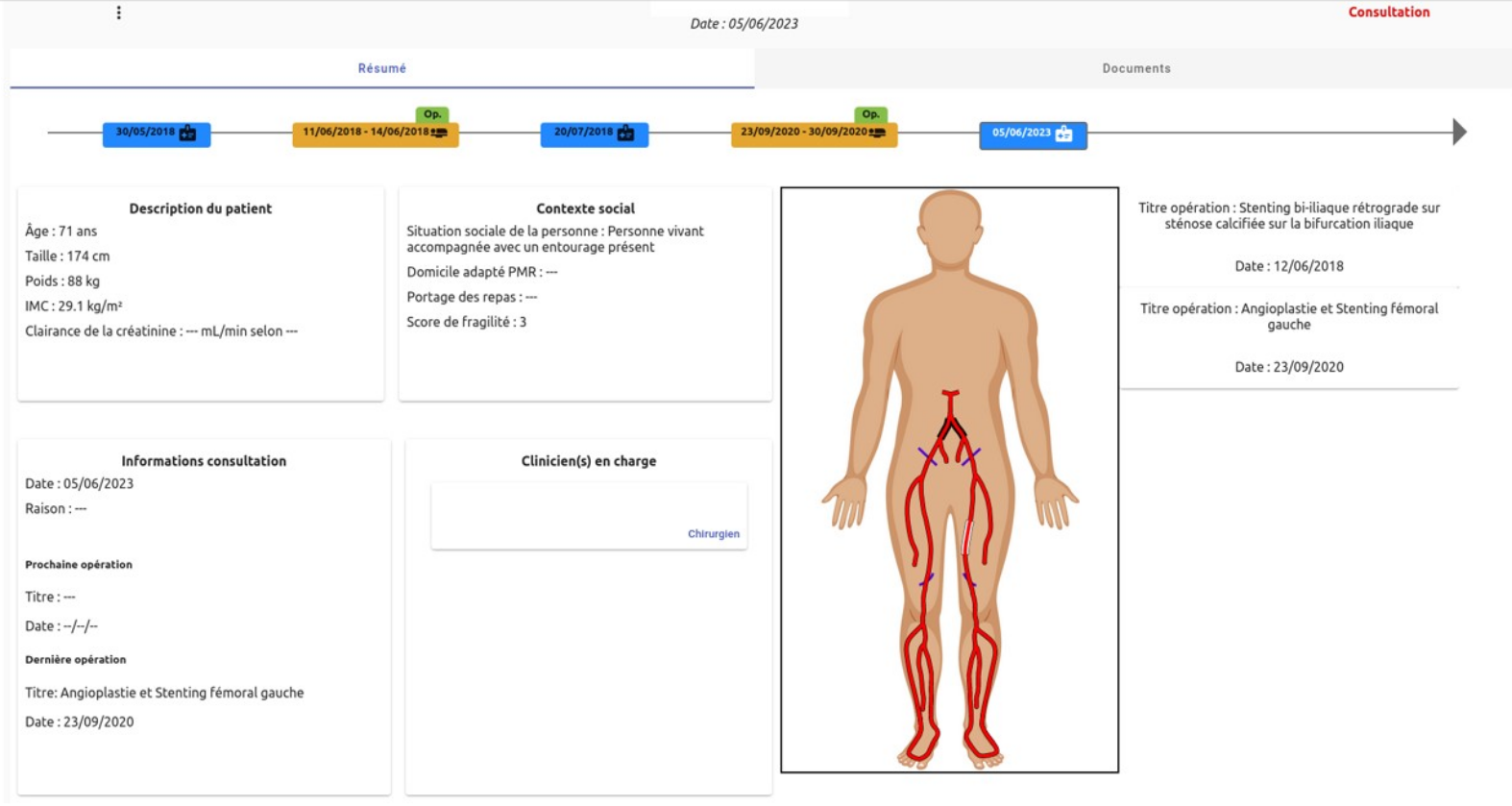1512x806 pixels.
Task: Click the briefcase icon on 20/07/2018 marker
Action: 626,134
